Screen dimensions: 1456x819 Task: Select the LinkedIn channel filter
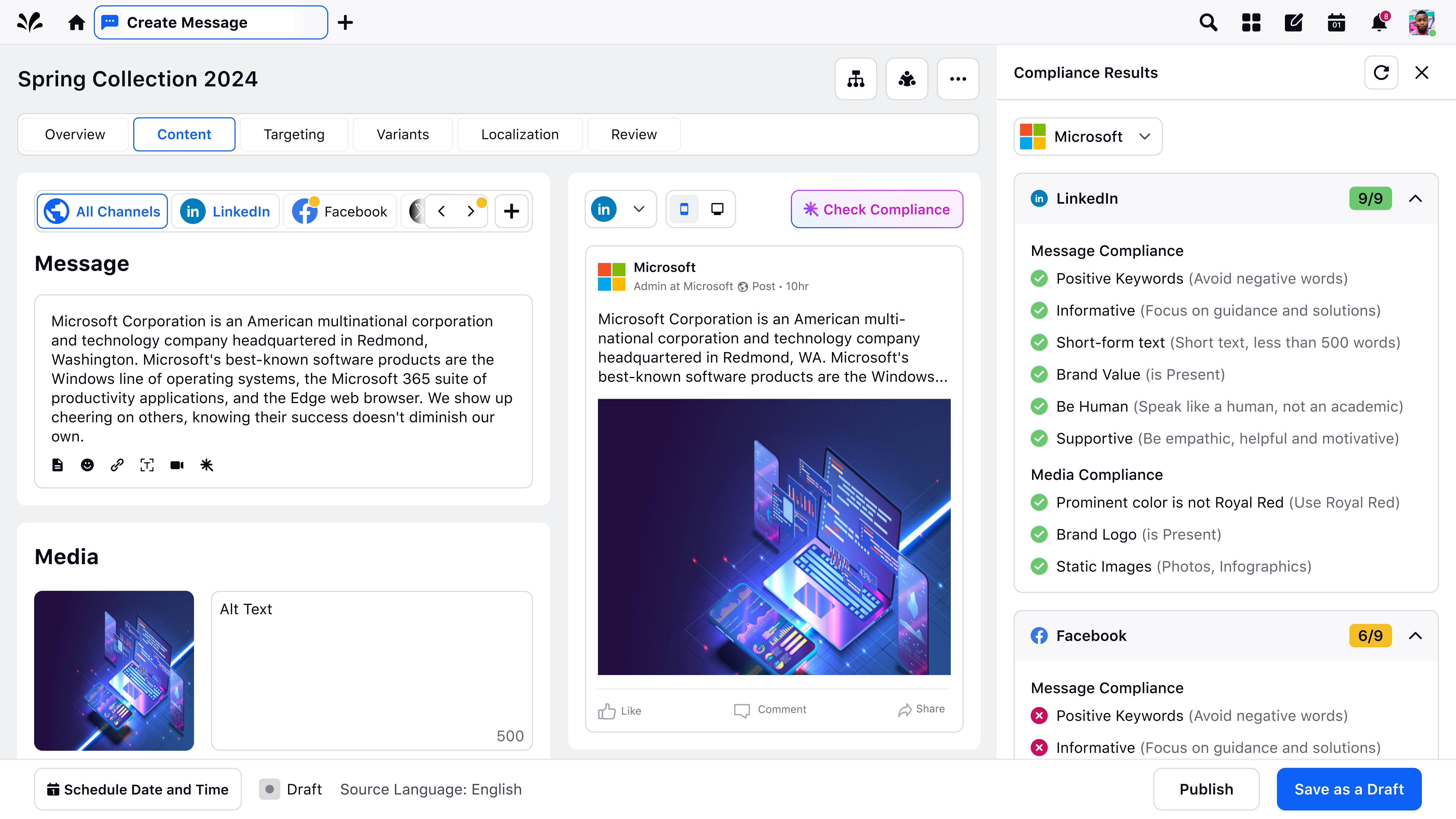[x=225, y=210]
